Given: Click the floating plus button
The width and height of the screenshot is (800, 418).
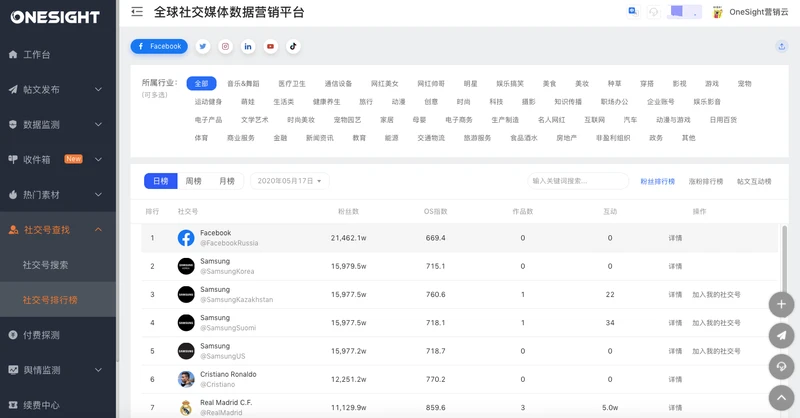Looking at the screenshot, I should [x=781, y=305].
